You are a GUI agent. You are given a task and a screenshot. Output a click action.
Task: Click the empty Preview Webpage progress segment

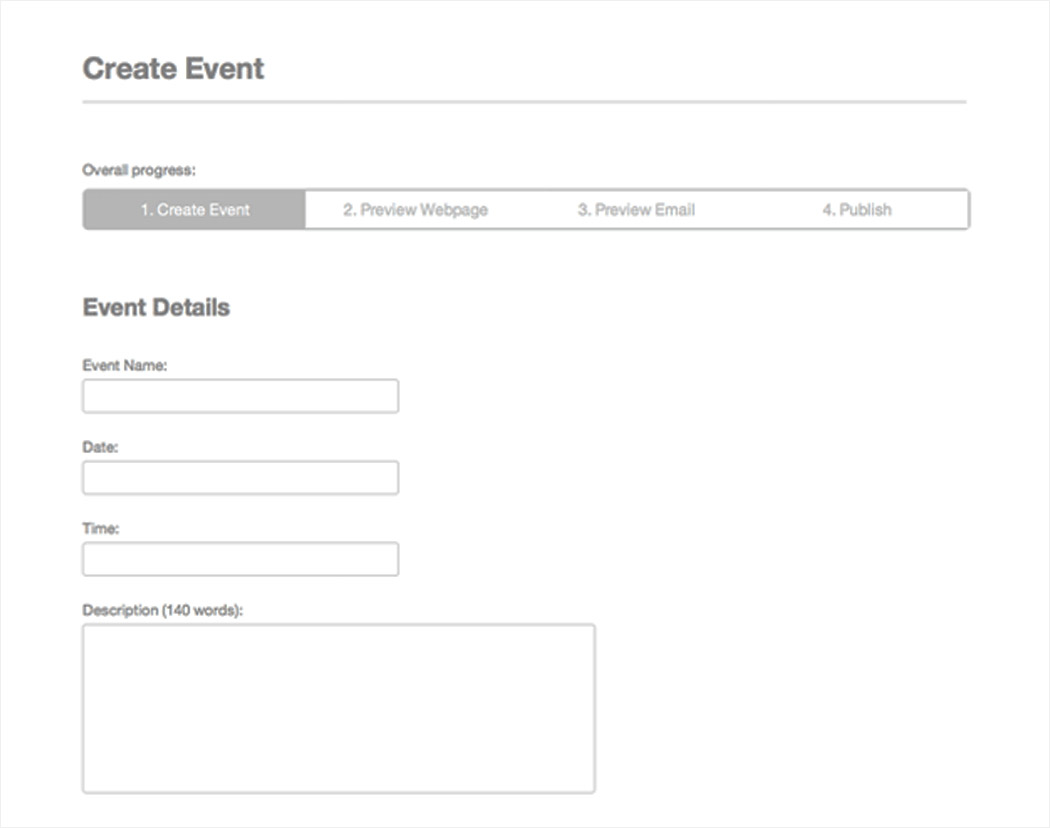click(414, 209)
